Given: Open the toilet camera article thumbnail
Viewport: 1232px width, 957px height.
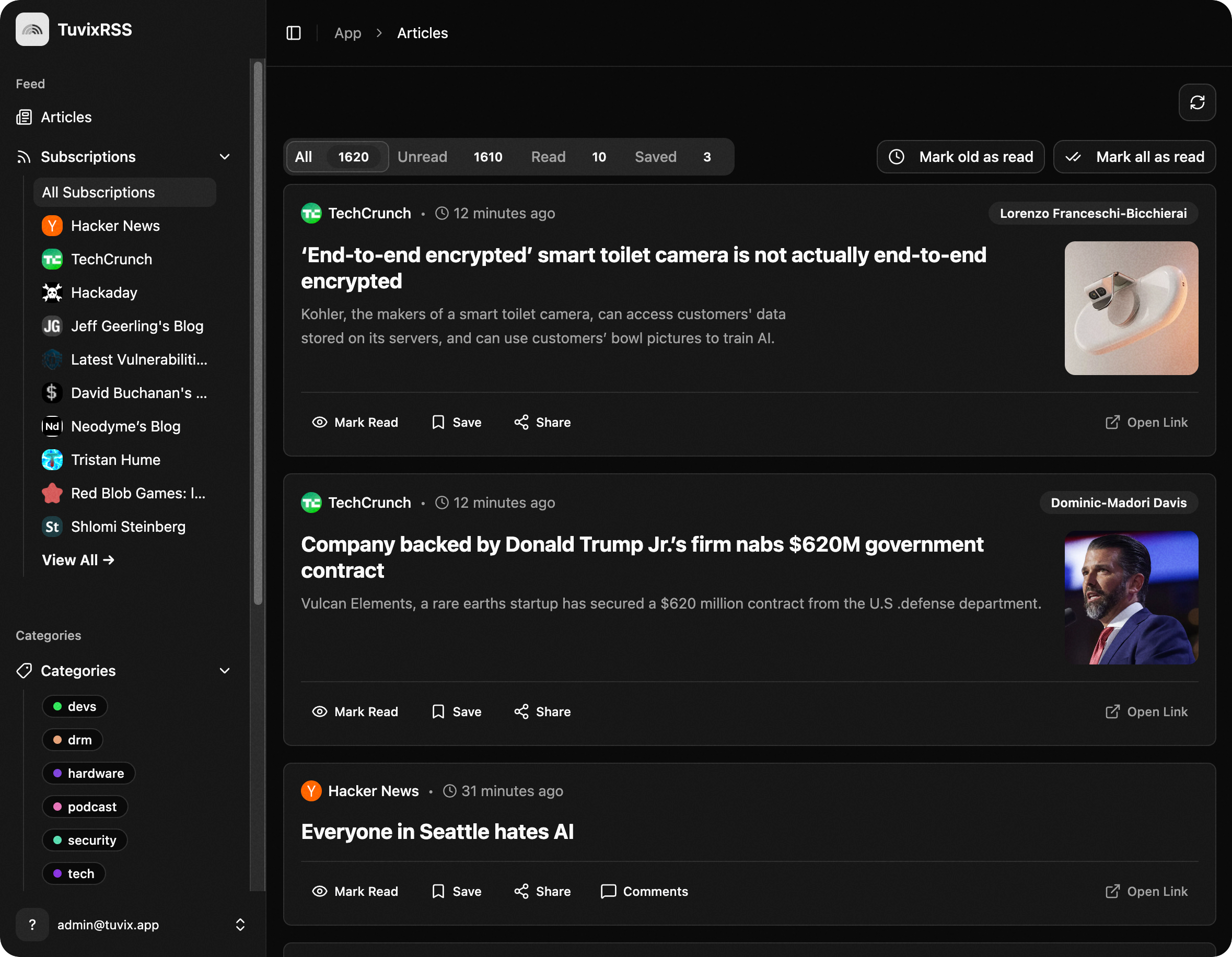Looking at the screenshot, I should coord(1131,308).
